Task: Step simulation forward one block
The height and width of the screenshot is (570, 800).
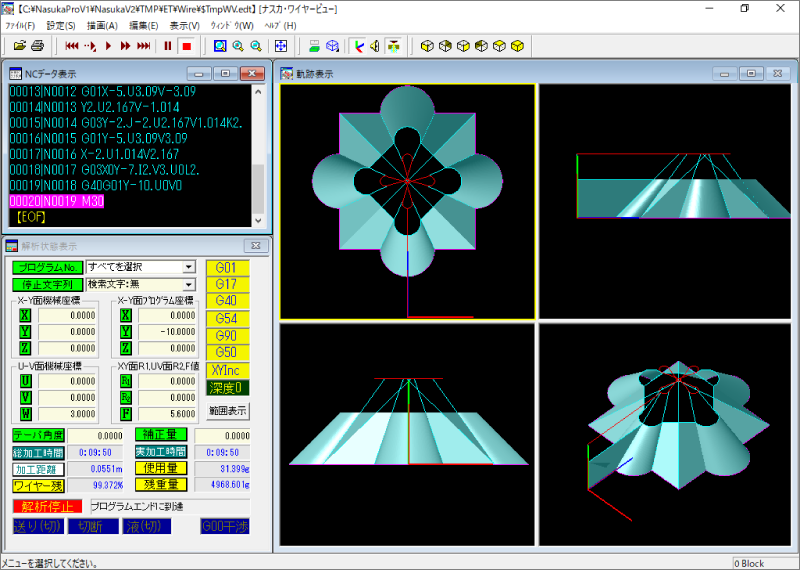Action: pos(90,46)
